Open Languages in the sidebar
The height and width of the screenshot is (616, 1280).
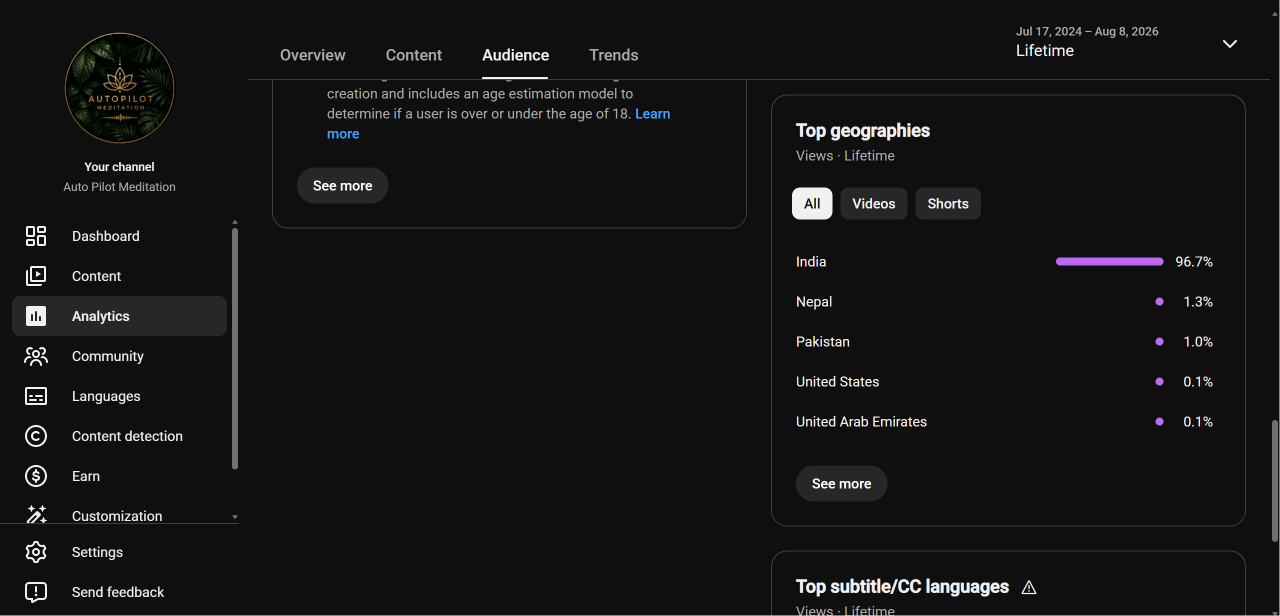(119, 396)
